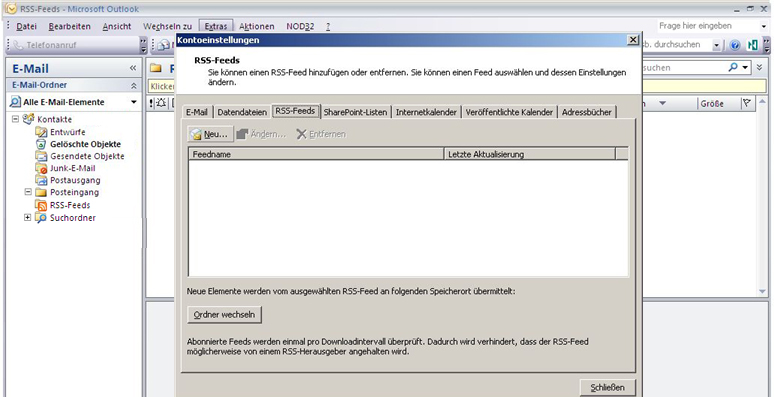Click the Kontakte mailbox root icon

(29, 119)
